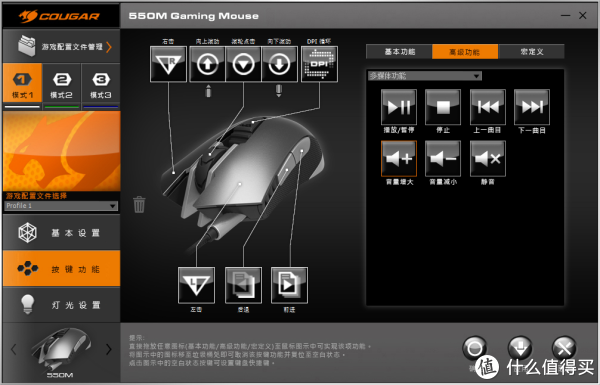This screenshot has height=385, width=600.
Task: Click the DPI cycle button assignment
Action: tap(320, 64)
